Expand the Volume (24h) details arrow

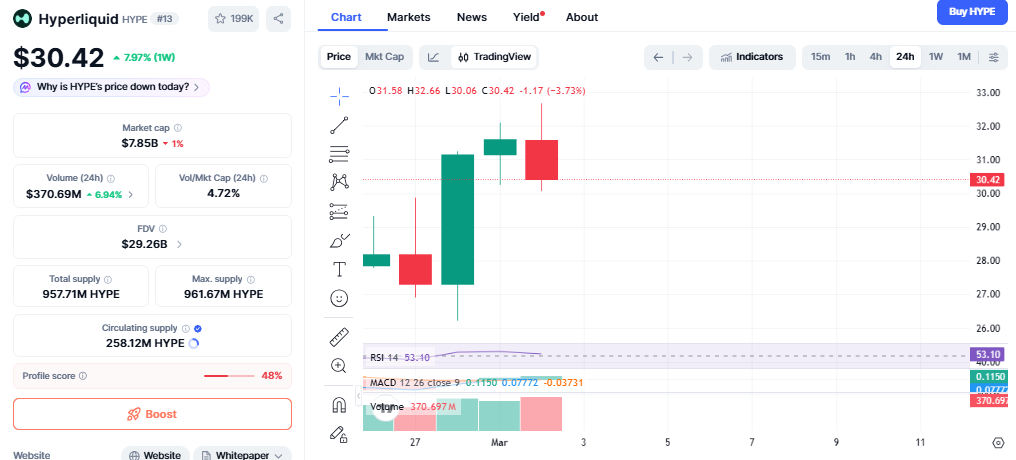coord(131,194)
